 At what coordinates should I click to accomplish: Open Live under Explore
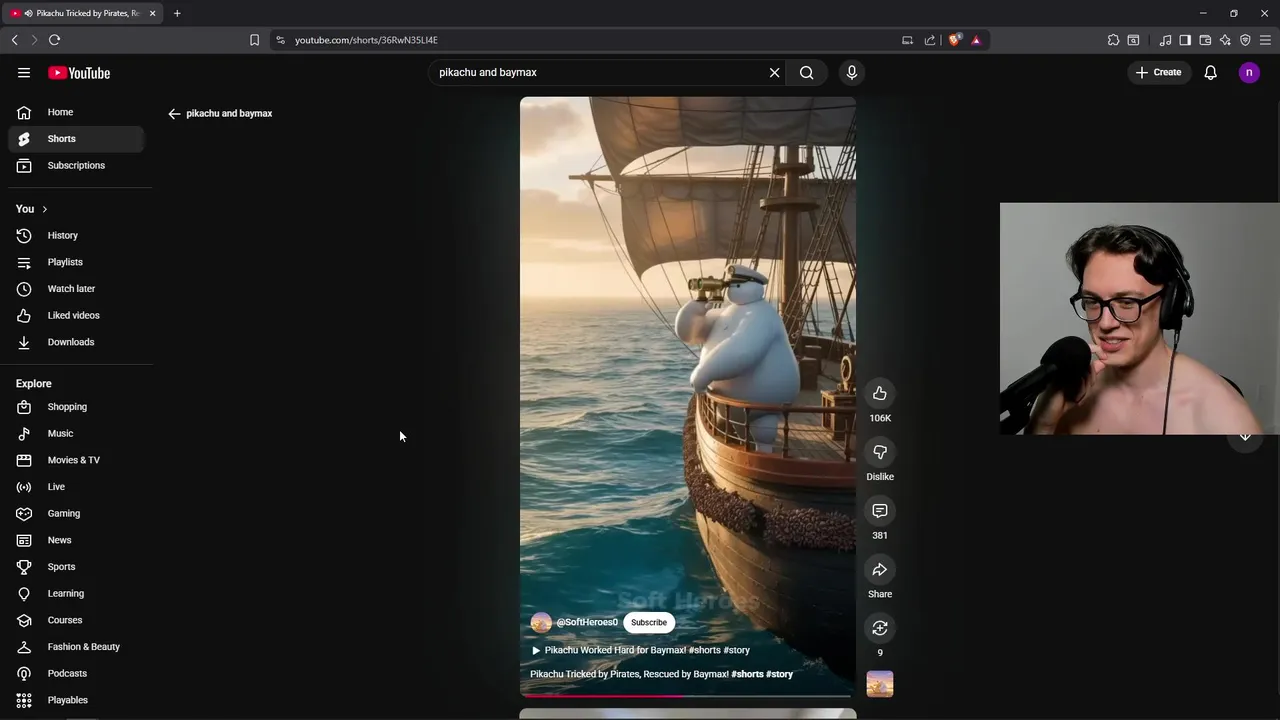(x=76, y=487)
